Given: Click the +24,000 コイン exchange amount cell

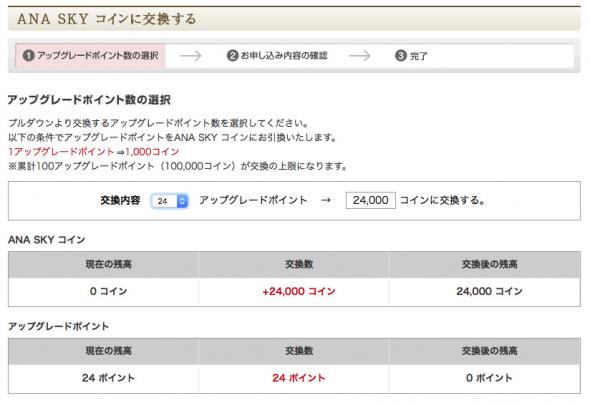Looking at the screenshot, I should 299,291.
